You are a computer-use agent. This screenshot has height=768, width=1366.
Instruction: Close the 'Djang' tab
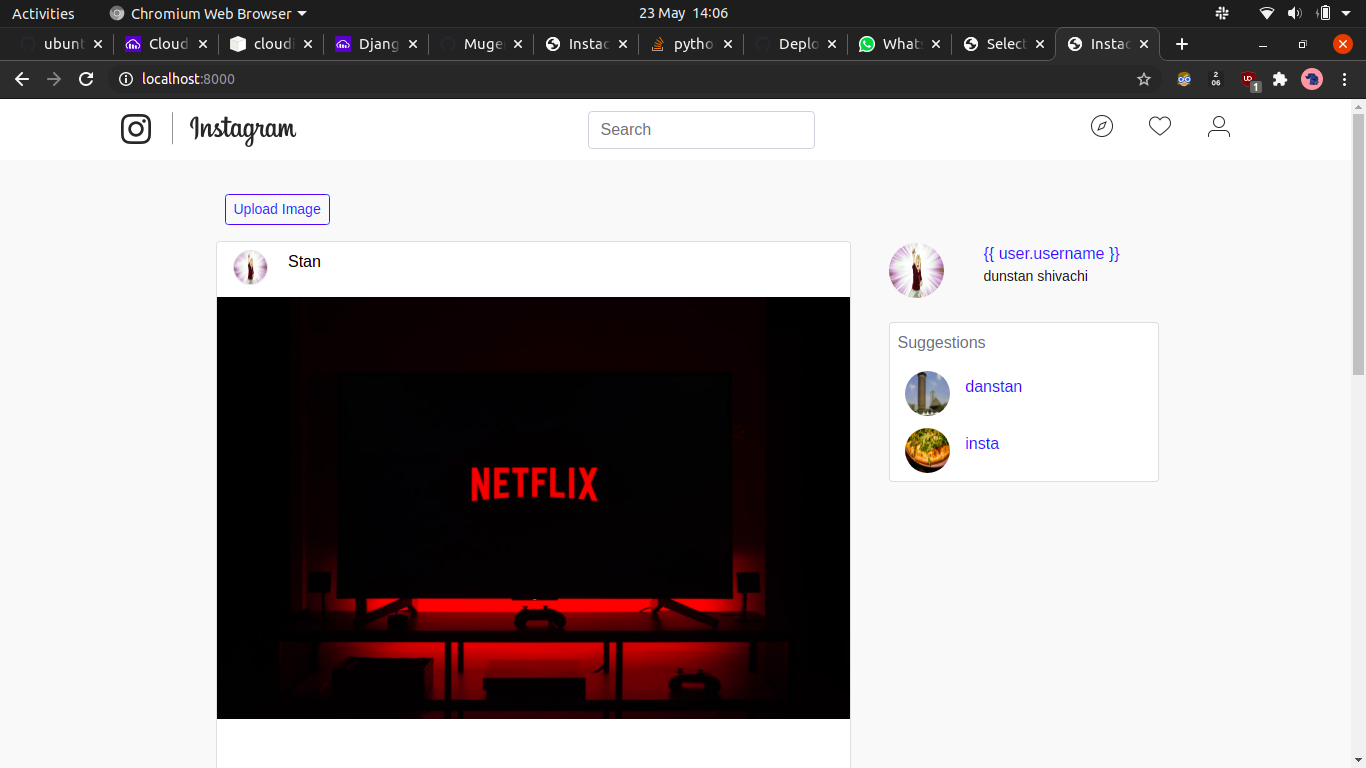(413, 44)
